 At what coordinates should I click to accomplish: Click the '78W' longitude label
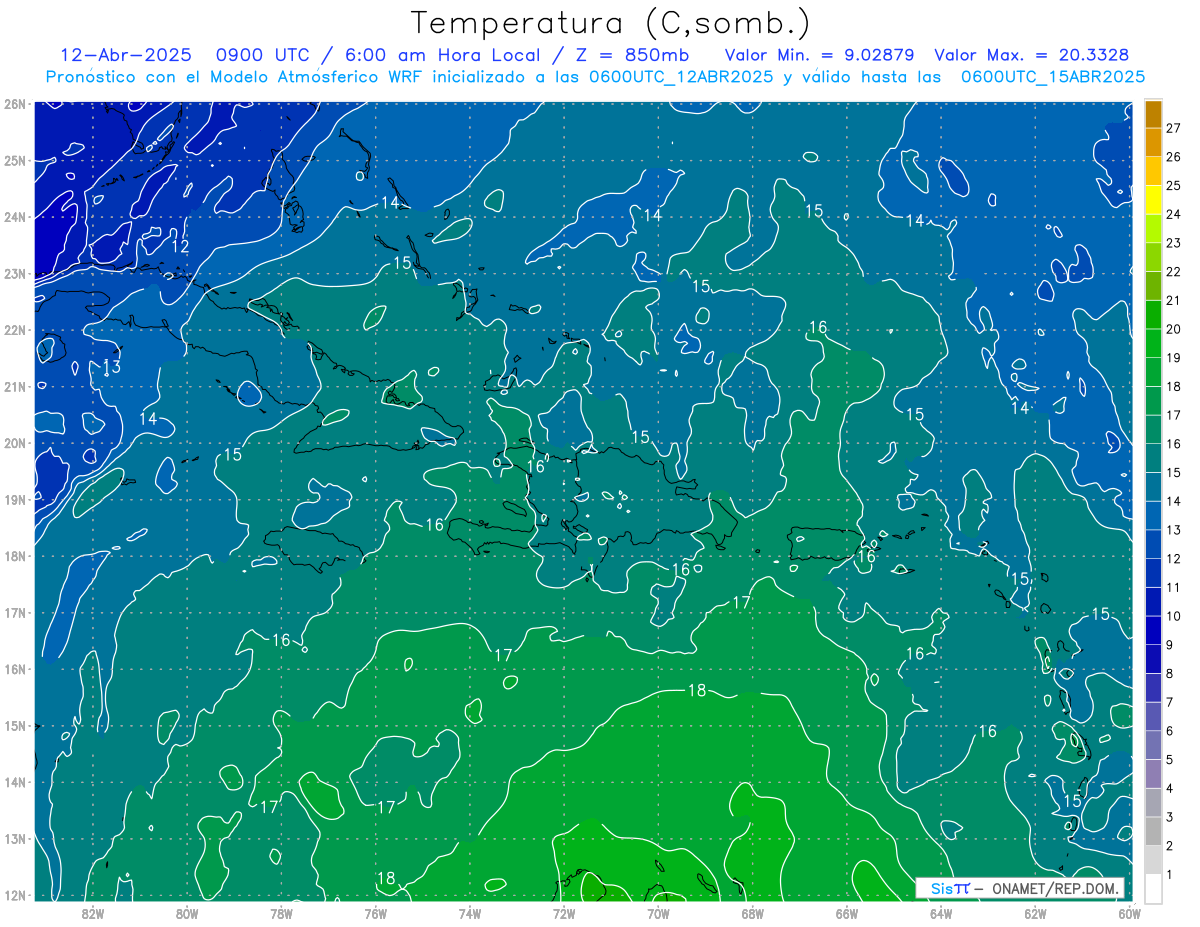click(x=281, y=912)
